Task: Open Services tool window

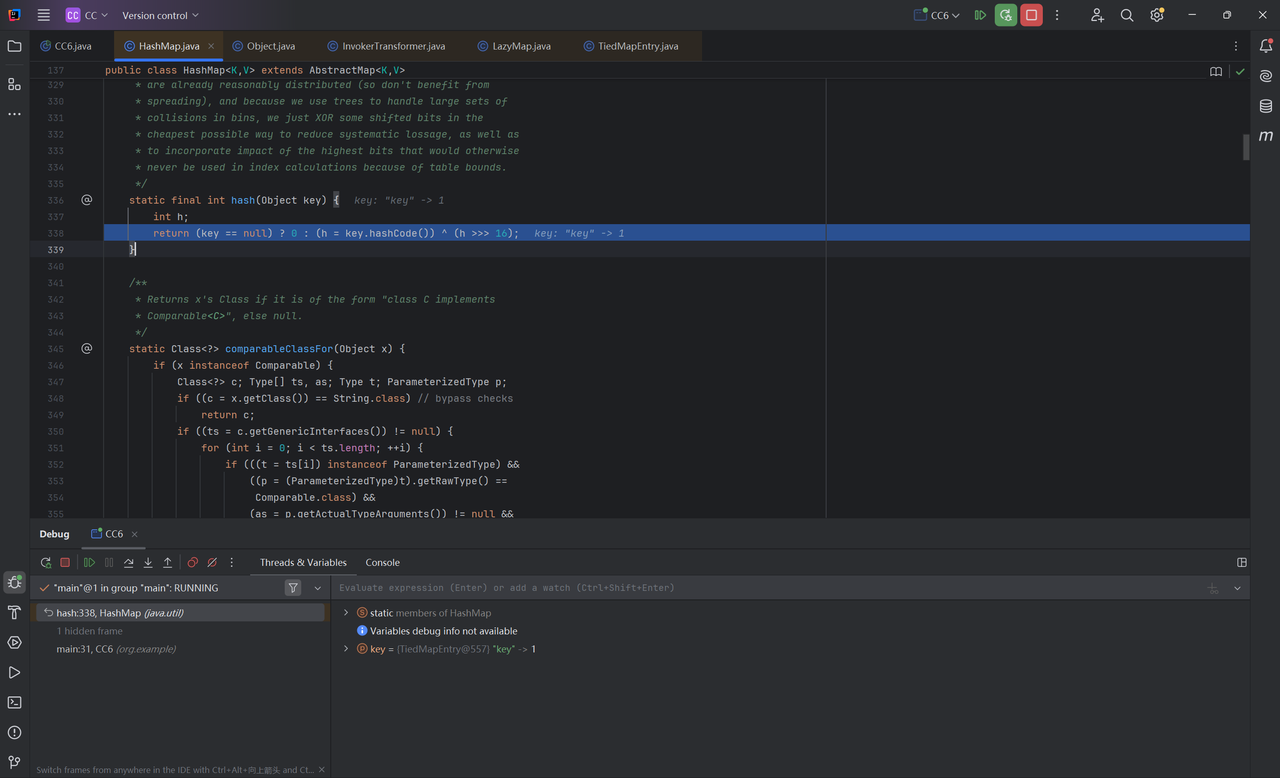Action: (14, 642)
